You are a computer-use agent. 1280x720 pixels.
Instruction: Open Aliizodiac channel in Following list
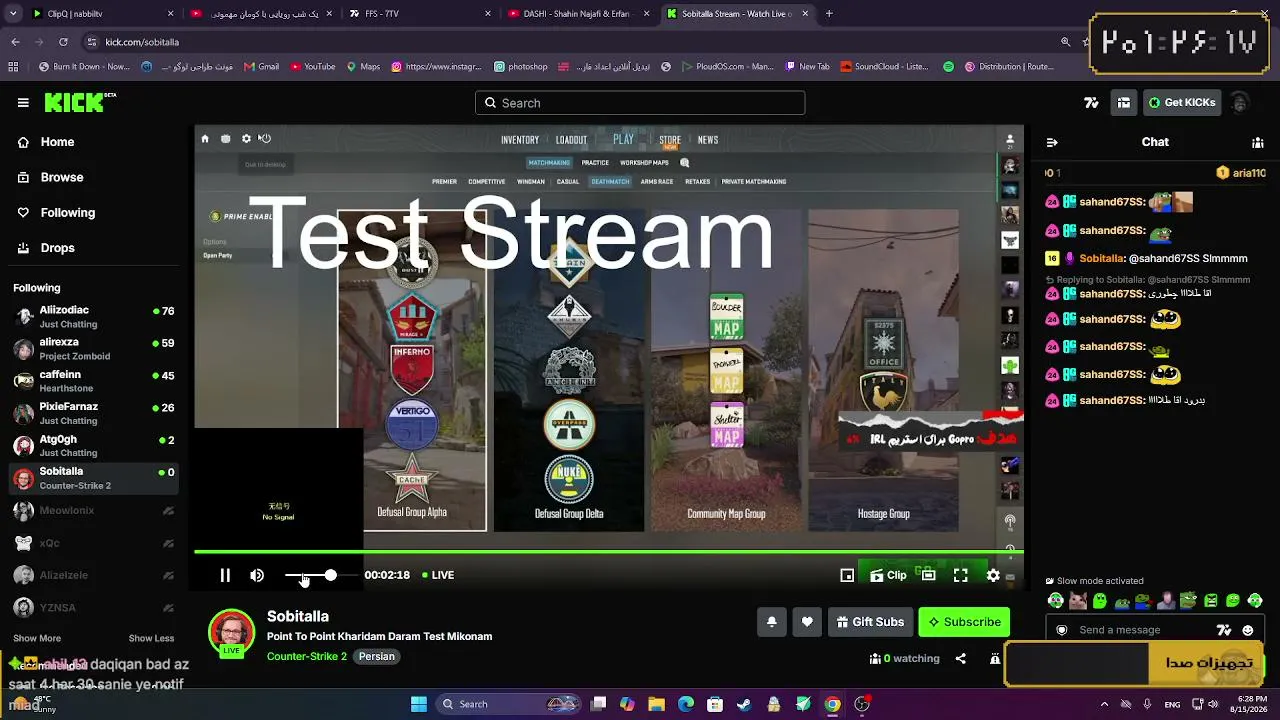pos(95,317)
